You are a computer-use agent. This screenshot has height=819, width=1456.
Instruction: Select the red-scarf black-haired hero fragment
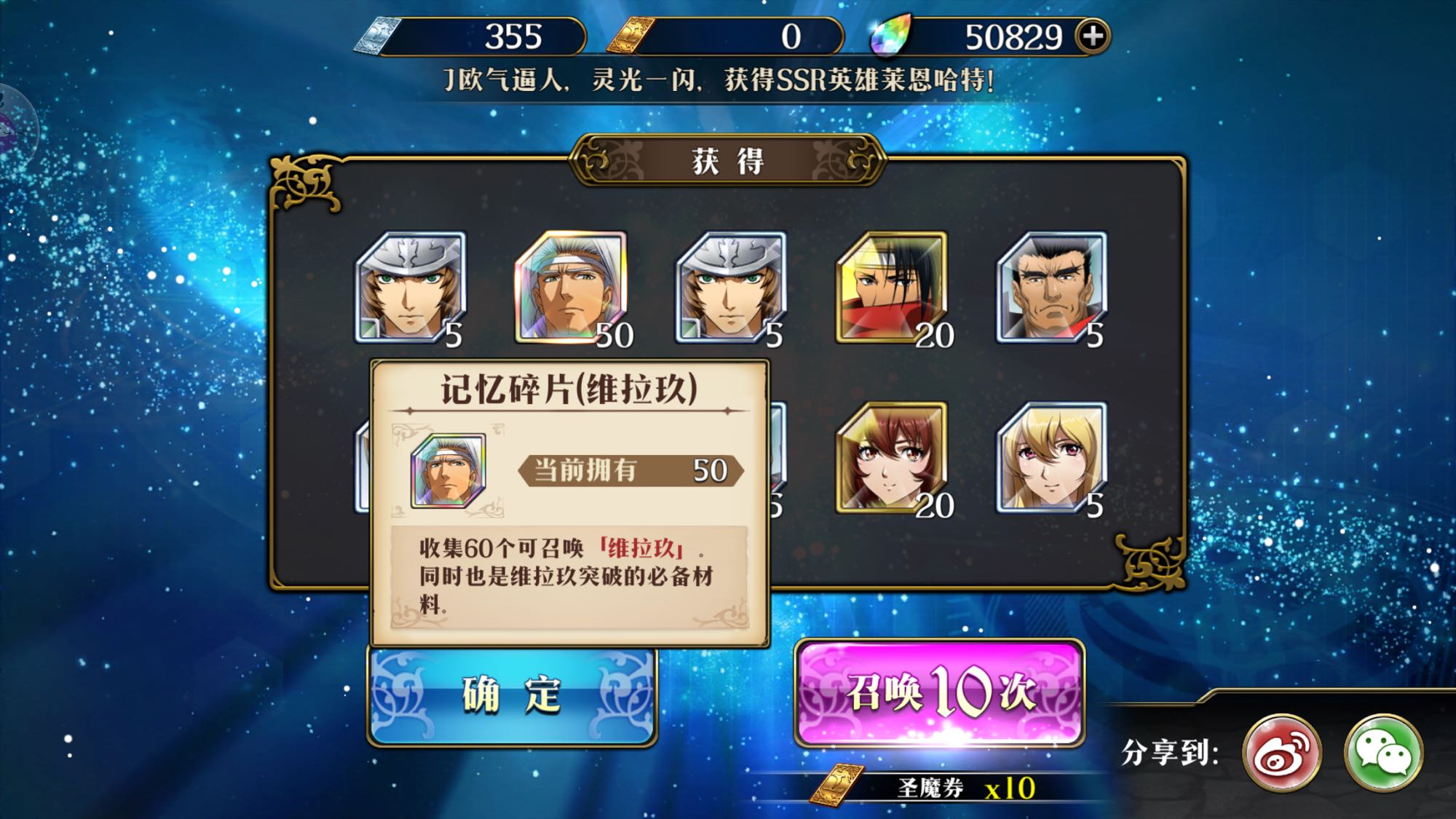tap(893, 287)
